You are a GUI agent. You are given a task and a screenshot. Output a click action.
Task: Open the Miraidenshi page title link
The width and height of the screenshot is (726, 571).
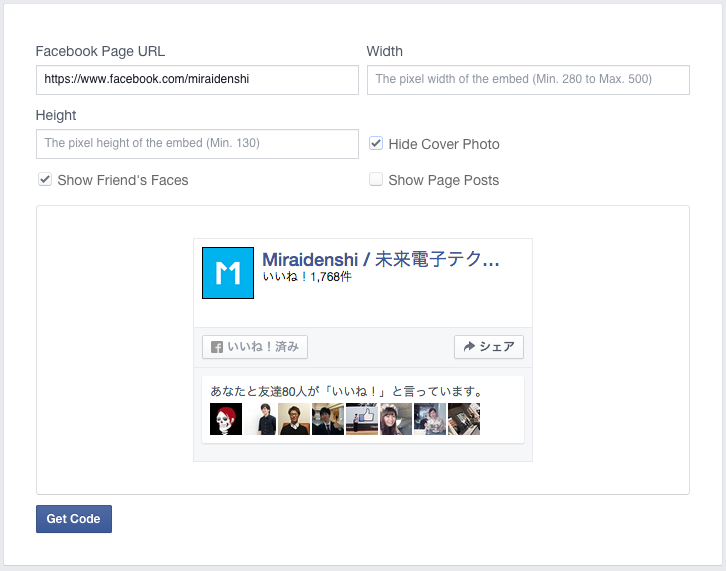point(381,259)
